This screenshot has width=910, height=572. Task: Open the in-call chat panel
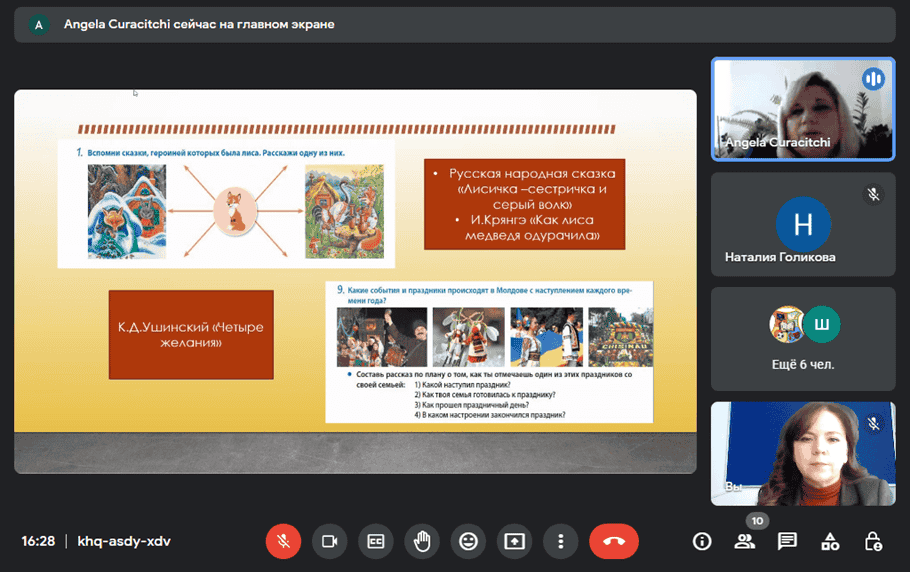788,541
